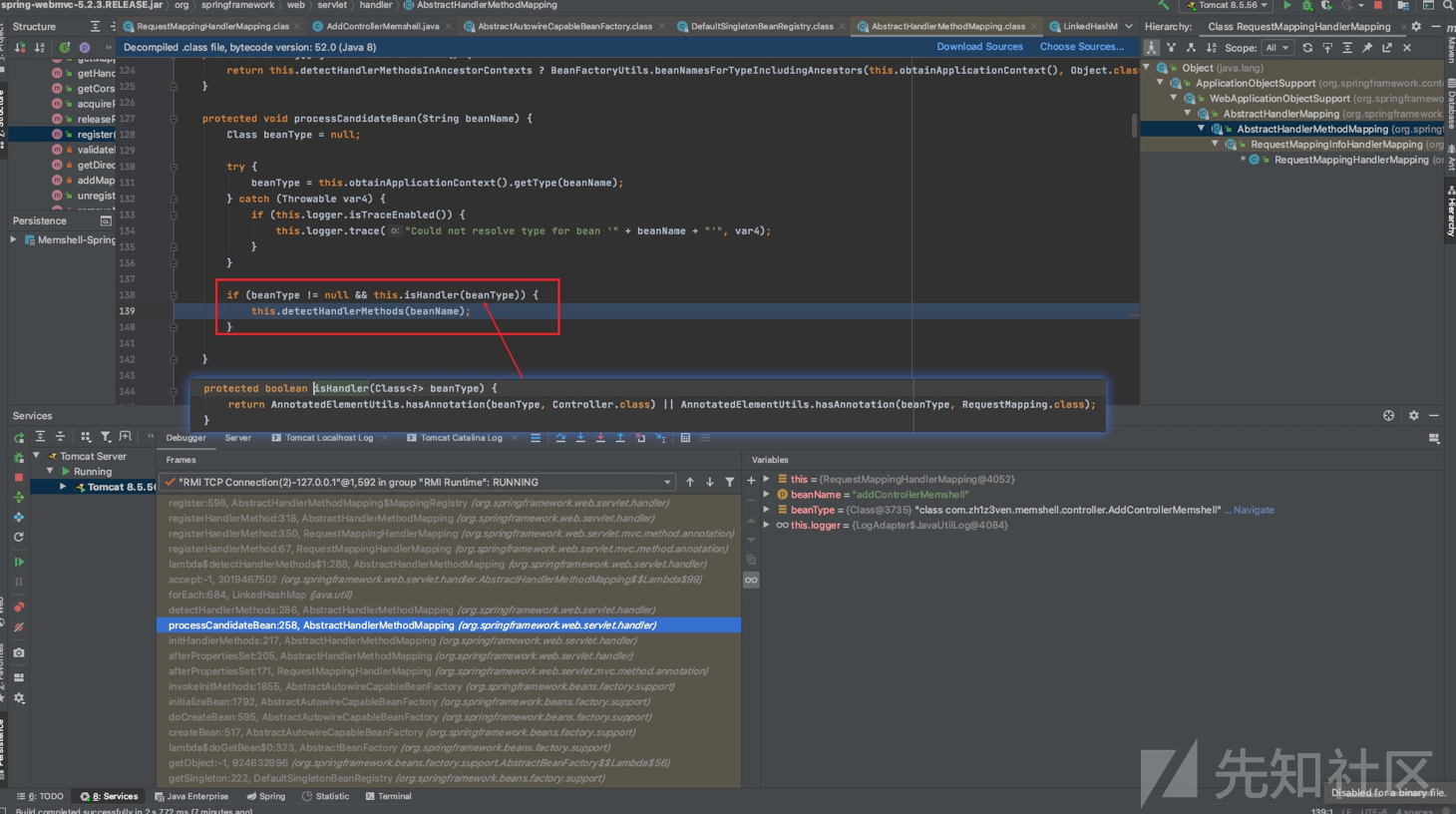Click Navigate link next to beanType
1456x814 pixels.
click(x=1254, y=510)
